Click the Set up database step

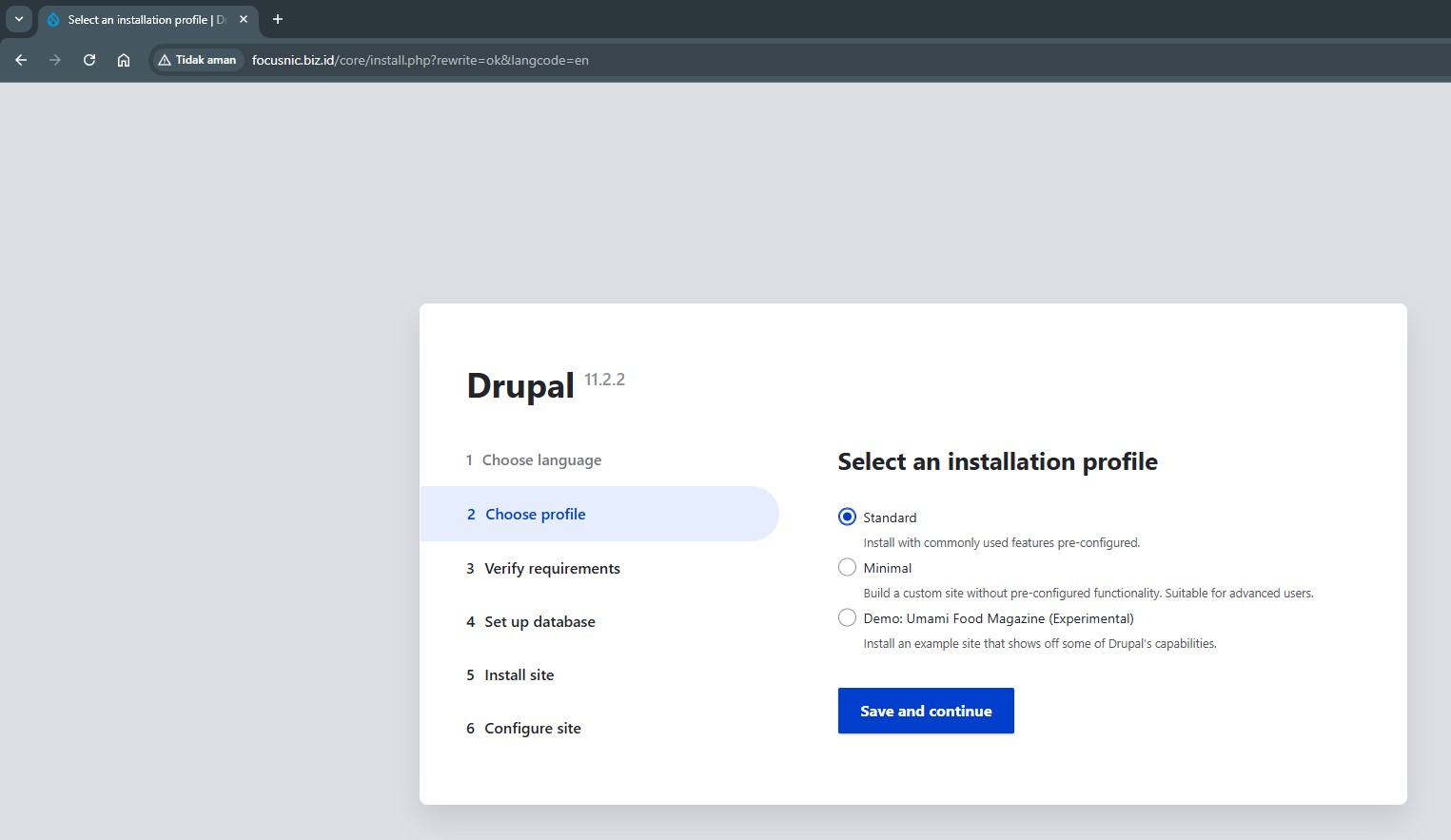[x=539, y=621]
